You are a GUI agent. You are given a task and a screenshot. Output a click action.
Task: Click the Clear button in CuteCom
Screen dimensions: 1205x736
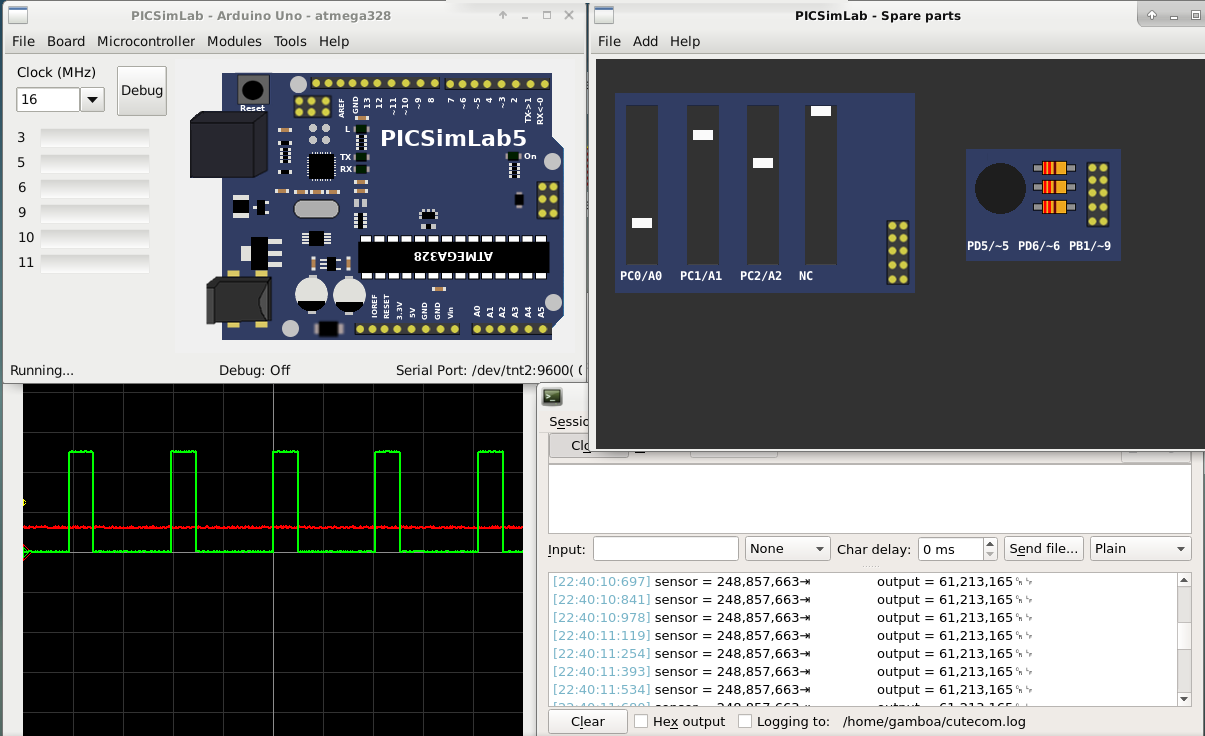coord(586,721)
